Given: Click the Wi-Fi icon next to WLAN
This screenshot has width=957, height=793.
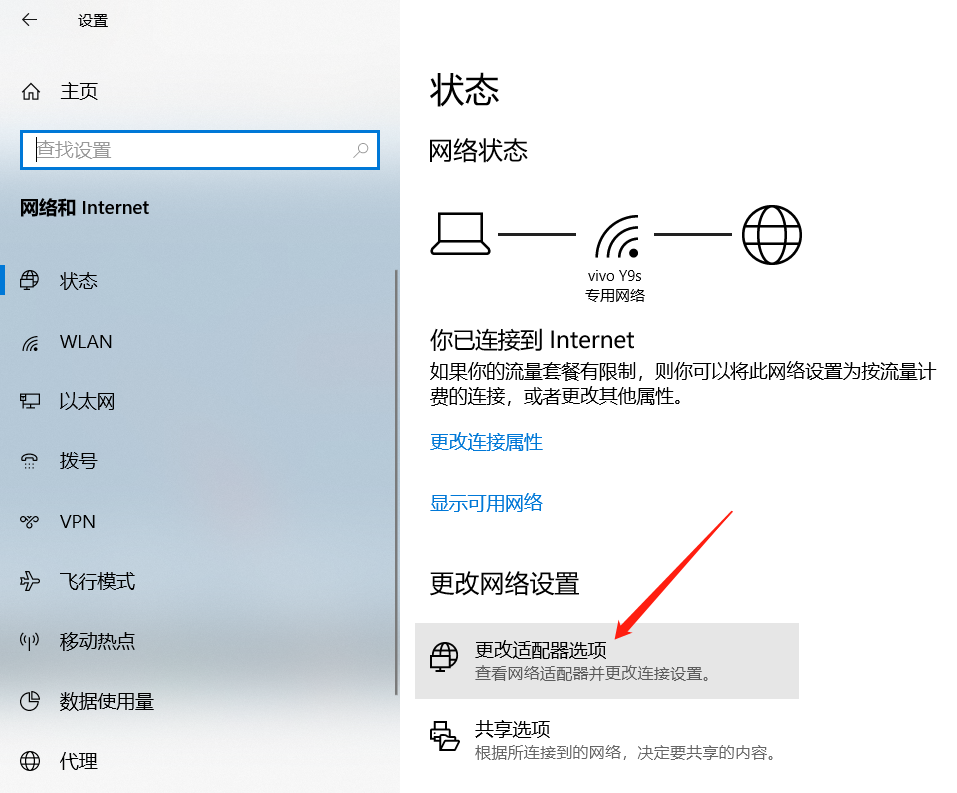Looking at the screenshot, I should (30, 342).
